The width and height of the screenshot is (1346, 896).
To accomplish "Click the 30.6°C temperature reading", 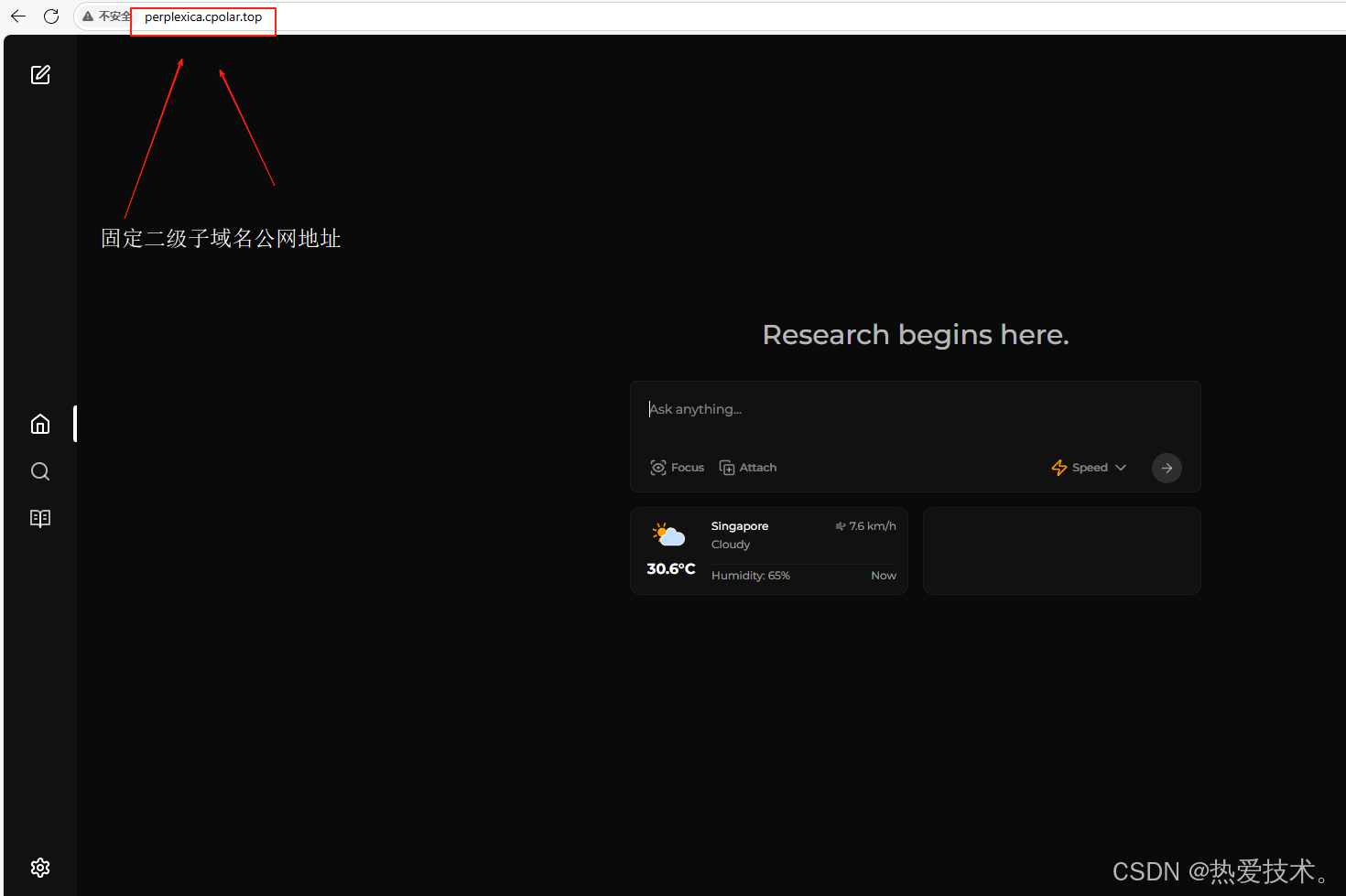I will click(671, 569).
